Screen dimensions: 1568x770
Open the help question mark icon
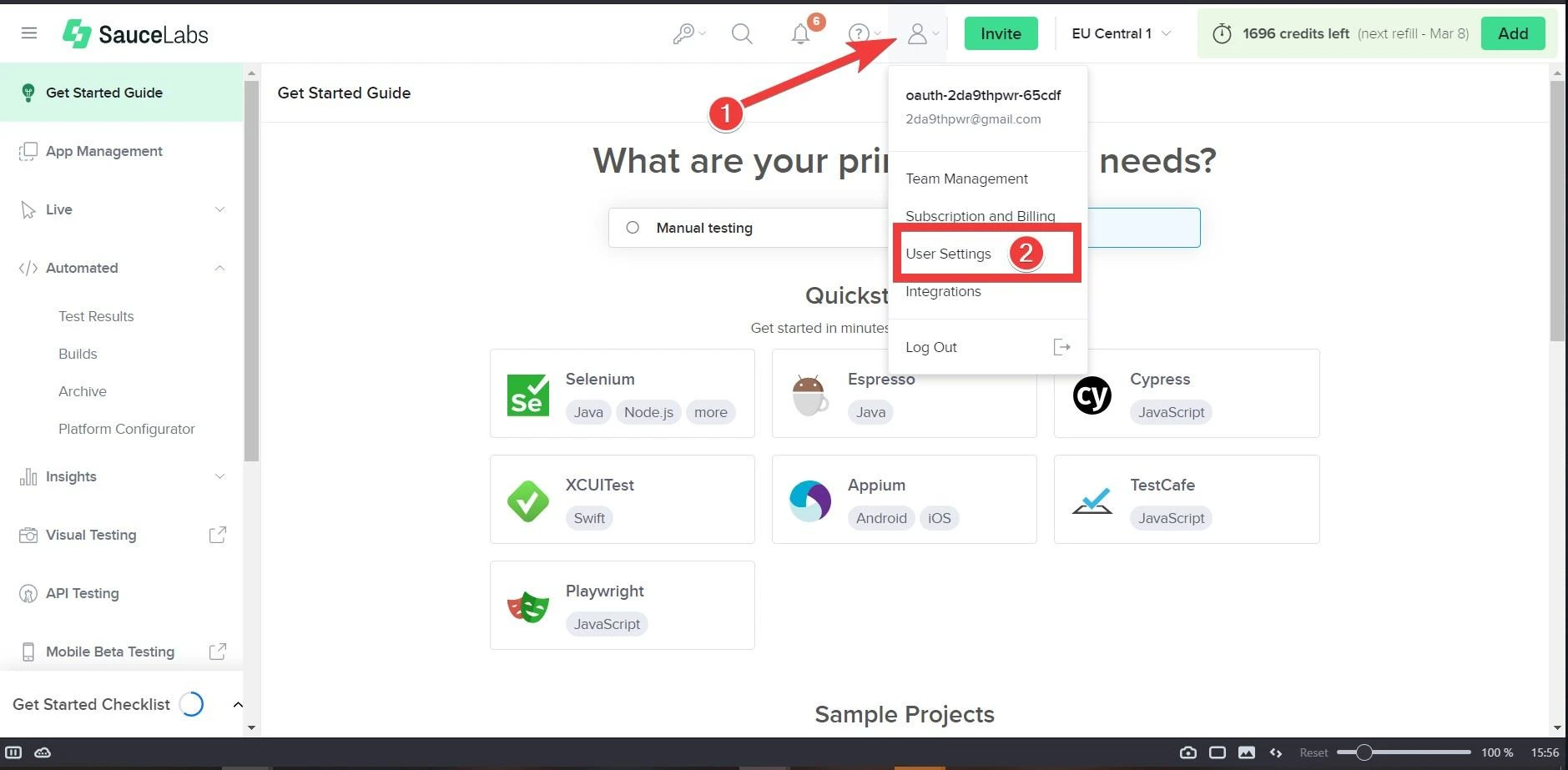pyautogui.click(x=859, y=33)
